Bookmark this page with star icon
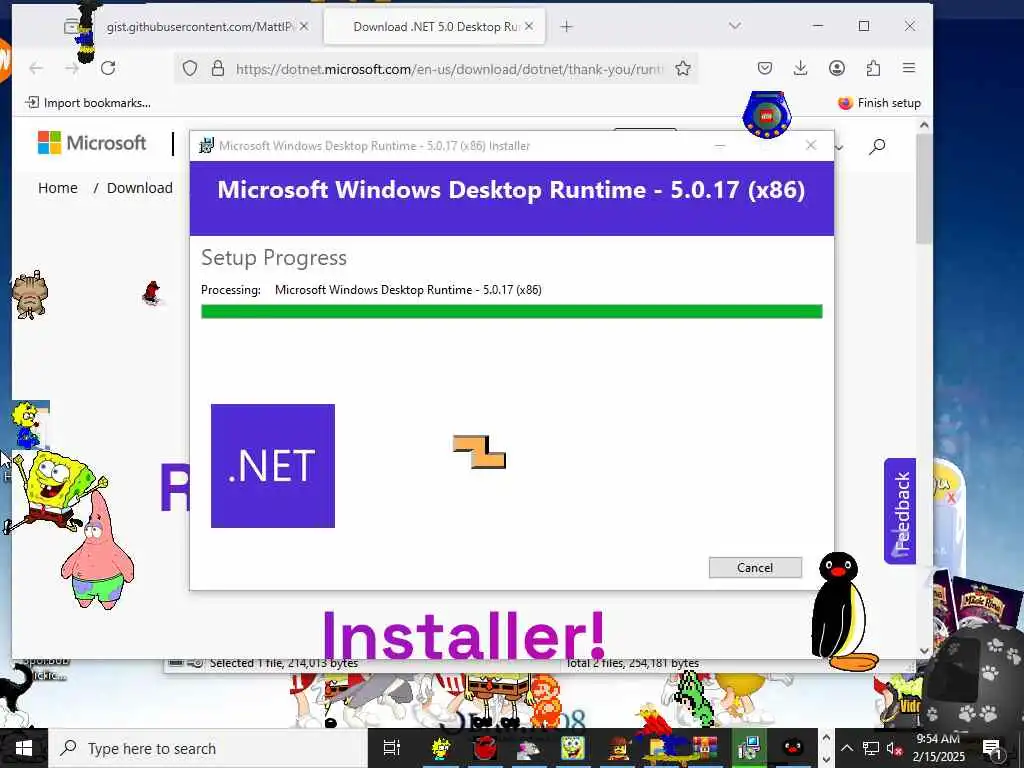The width and height of the screenshot is (1024, 768). [683, 69]
